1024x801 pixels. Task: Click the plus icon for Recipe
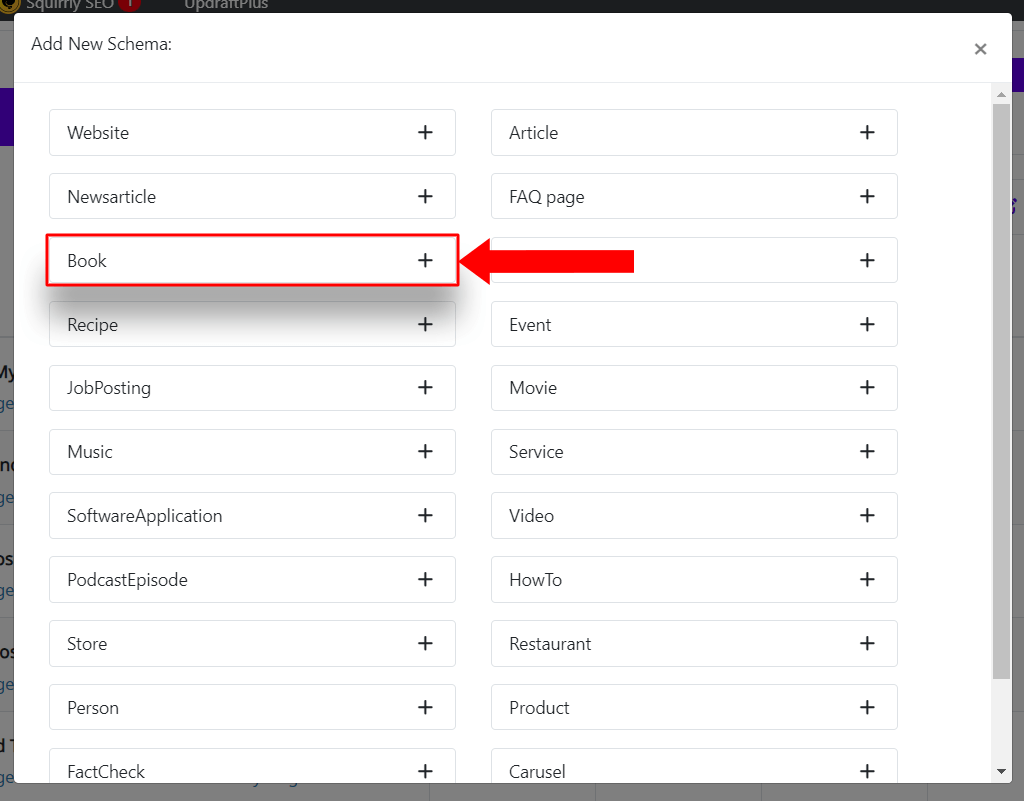[x=425, y=324]
